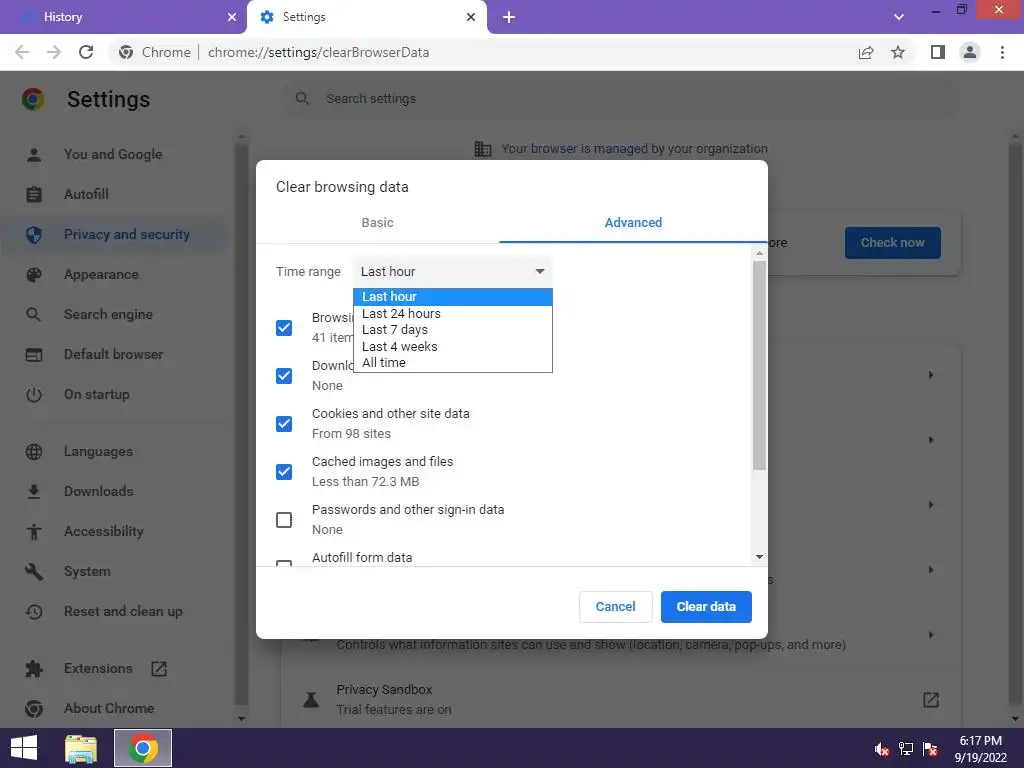Viewport: 1024px width, 768px height.
Task: Check Passwords and other sign-in data
Action: tap(284, 520)
